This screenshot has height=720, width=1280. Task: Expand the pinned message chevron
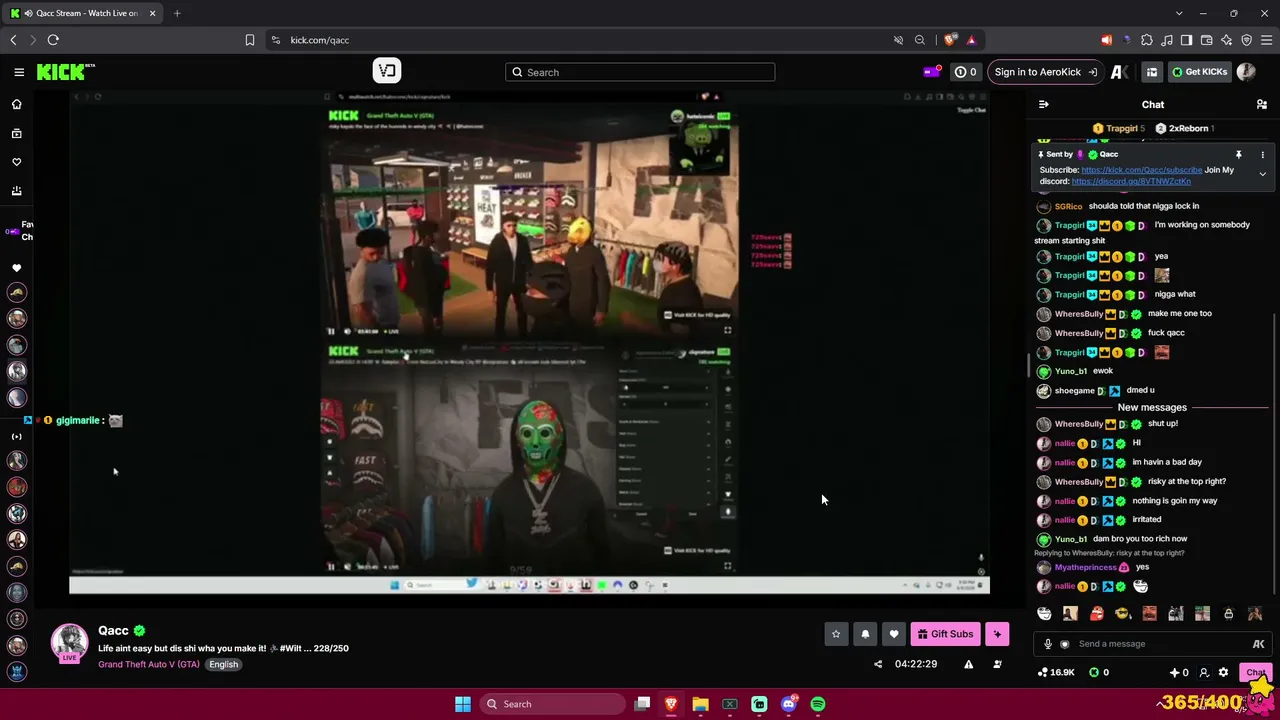tap(1262, 174)
